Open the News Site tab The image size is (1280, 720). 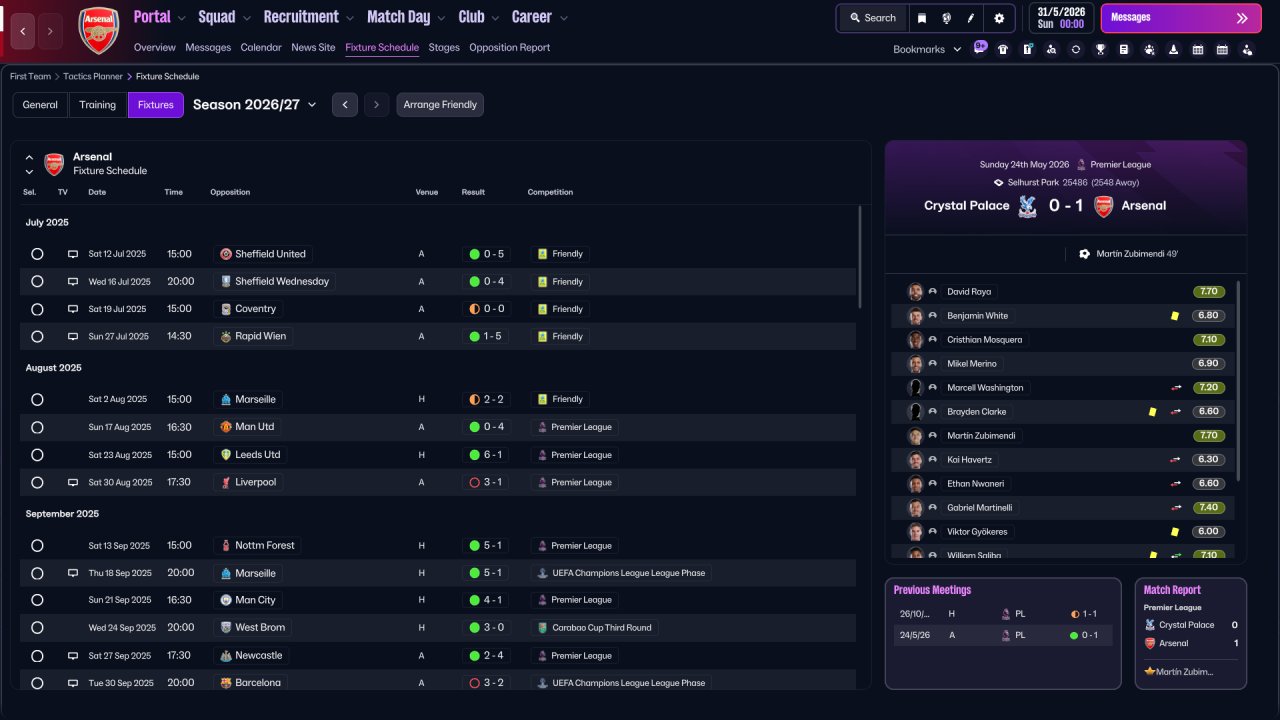point(313,47)
